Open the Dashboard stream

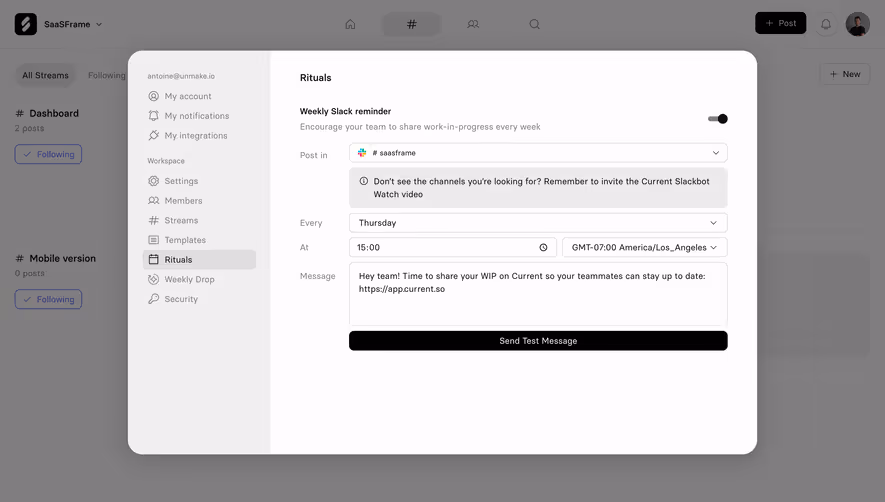click(48, 114)
